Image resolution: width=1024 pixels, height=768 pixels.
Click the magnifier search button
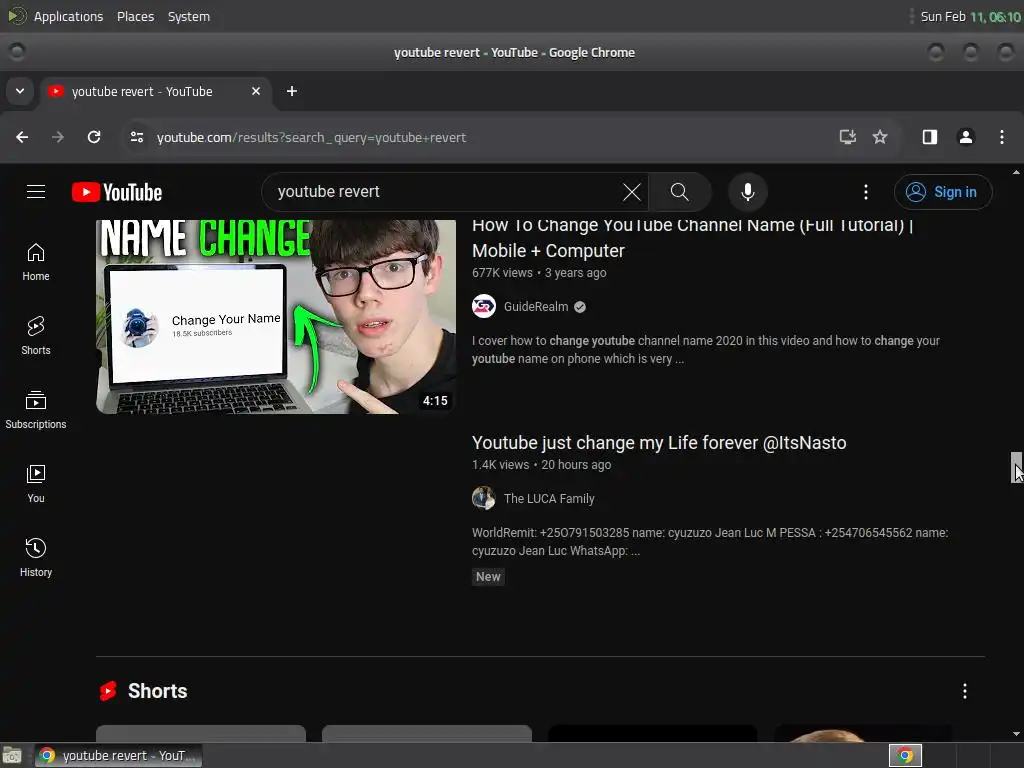(679, 192)
